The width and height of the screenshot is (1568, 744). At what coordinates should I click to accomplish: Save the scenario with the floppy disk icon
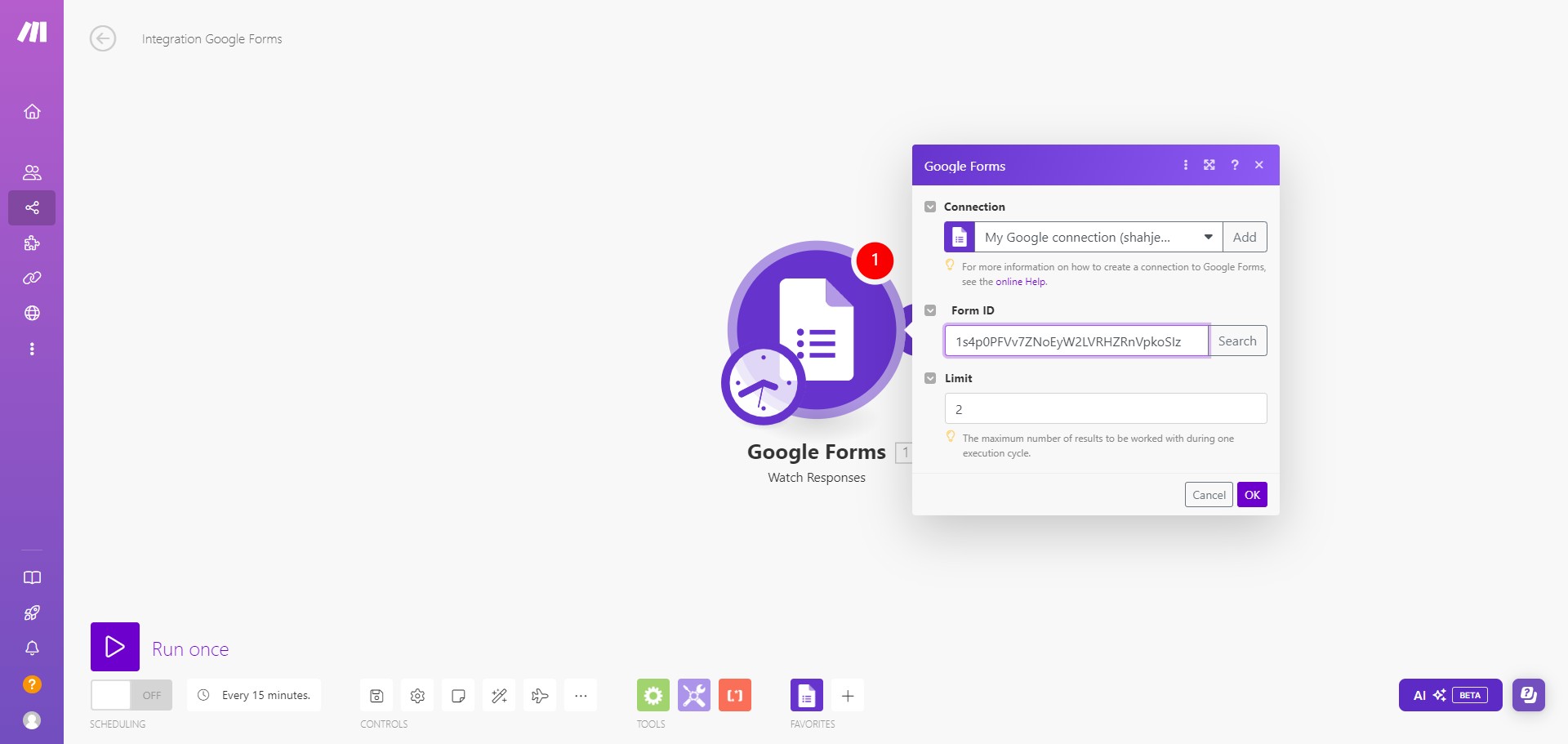376,695
